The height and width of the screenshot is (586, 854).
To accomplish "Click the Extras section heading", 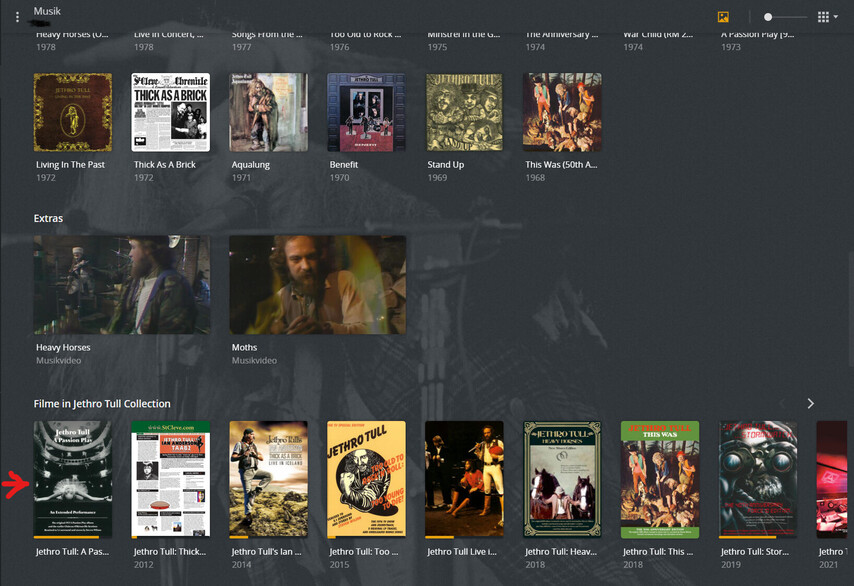I will (48, 218).
